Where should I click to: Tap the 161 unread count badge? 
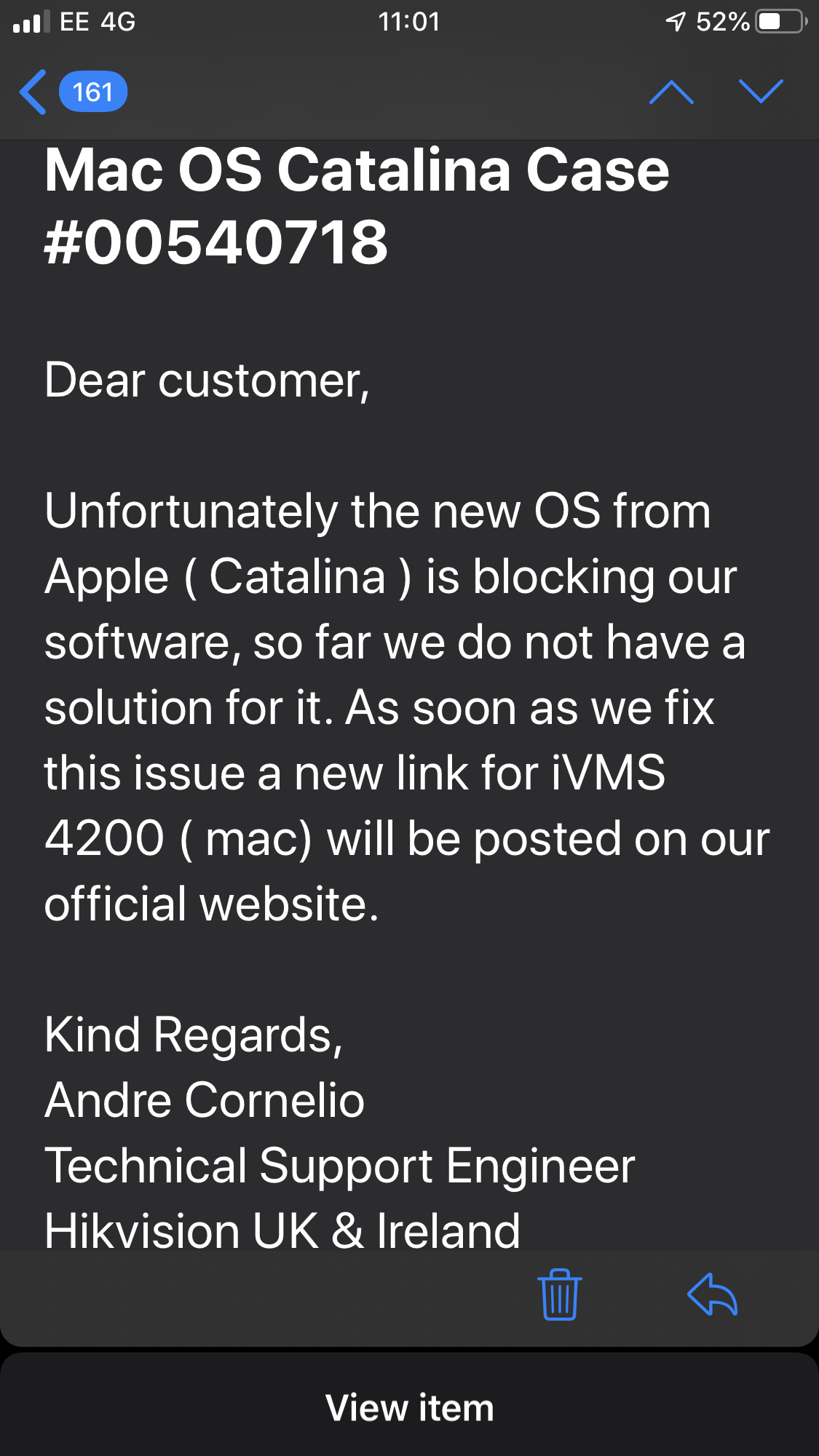pyautogui.click(x=93, y=92)
